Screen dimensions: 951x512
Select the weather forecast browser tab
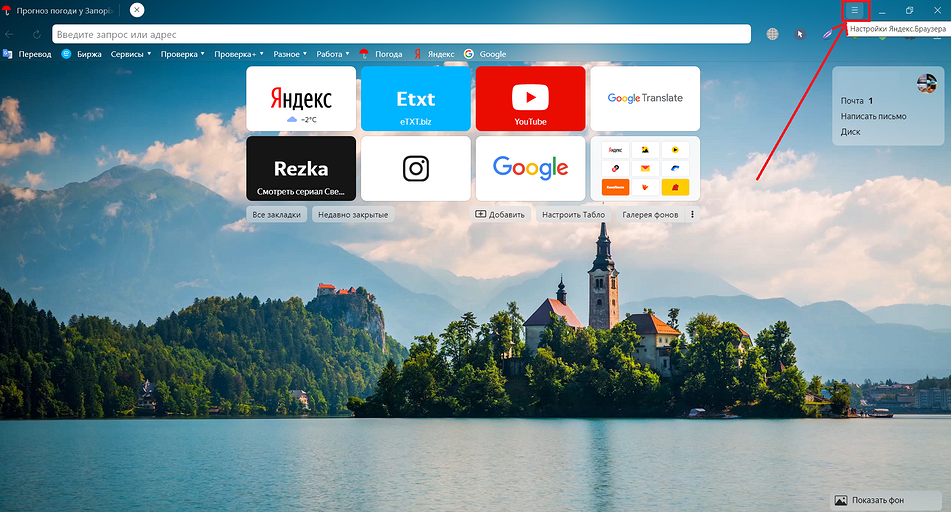point(59,10)
